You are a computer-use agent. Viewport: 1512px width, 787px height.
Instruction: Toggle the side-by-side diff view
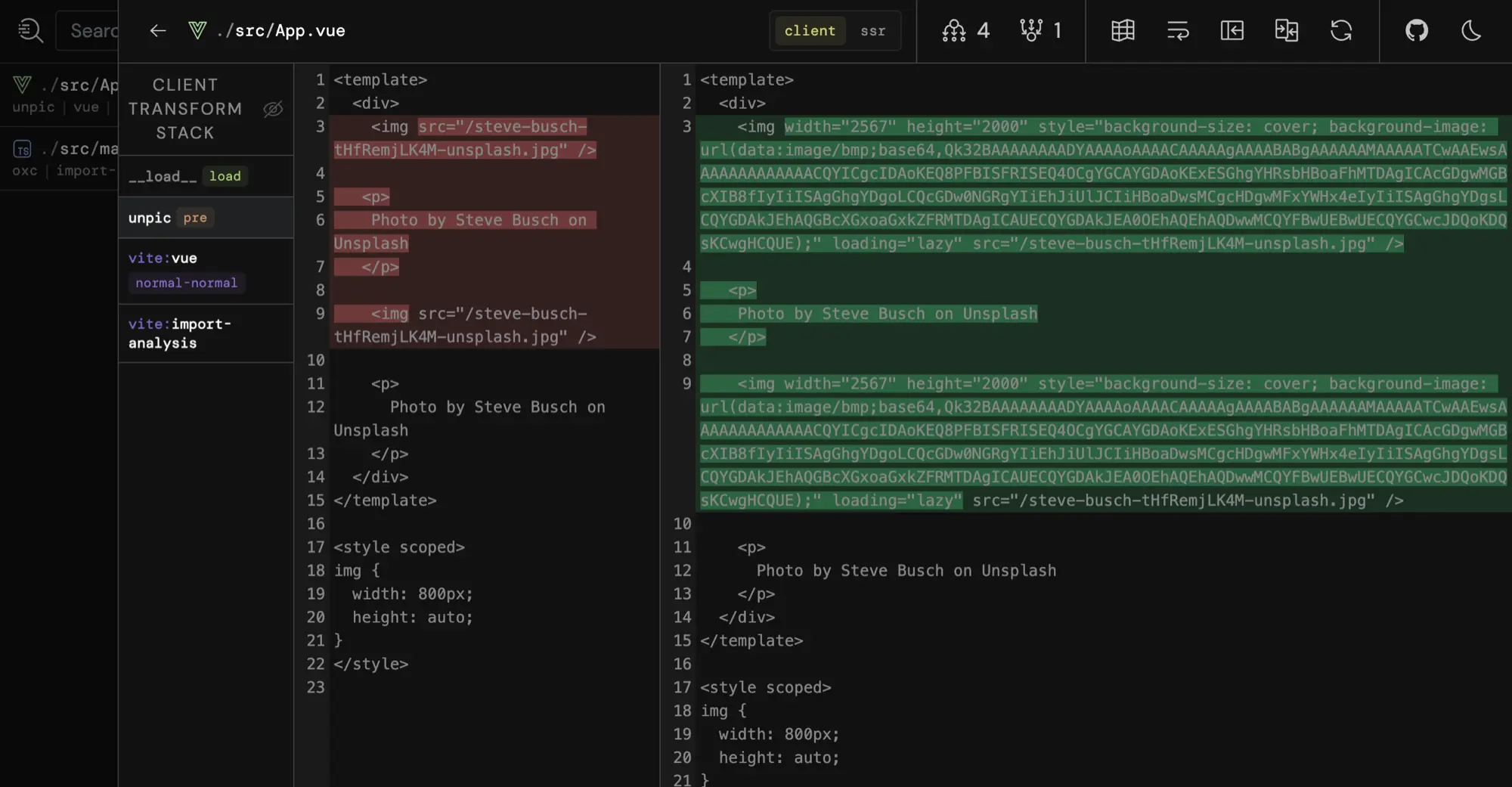click(1286, 31)
